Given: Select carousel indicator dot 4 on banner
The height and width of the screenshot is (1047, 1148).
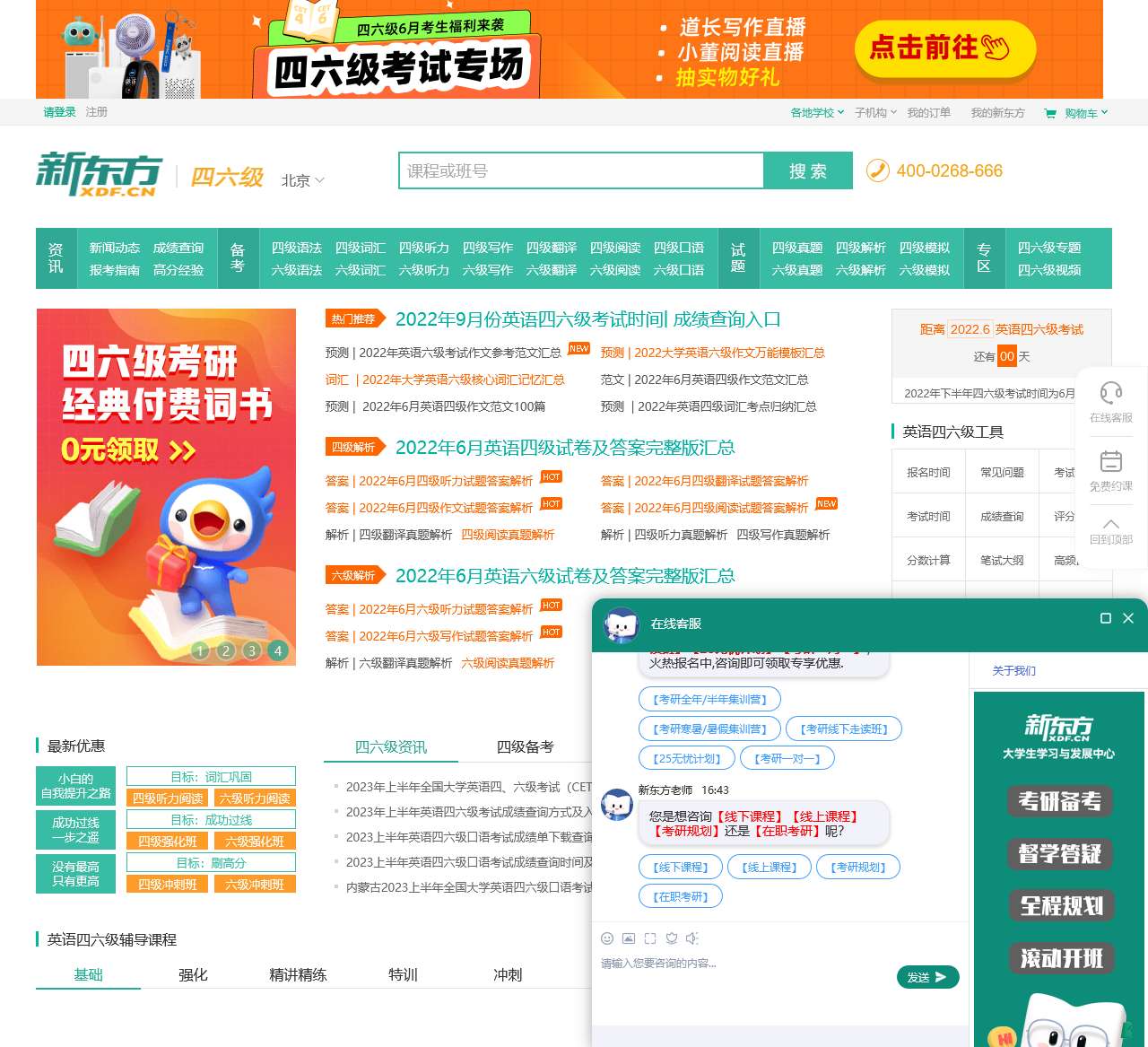Looking at the screenshot, I should click(x=278, y=650).
